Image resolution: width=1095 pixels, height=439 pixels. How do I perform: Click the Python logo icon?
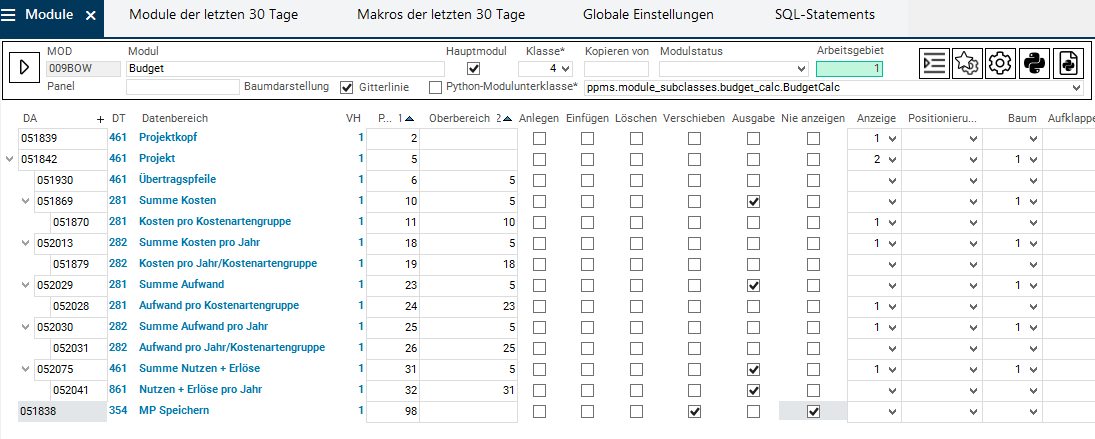1034,63
